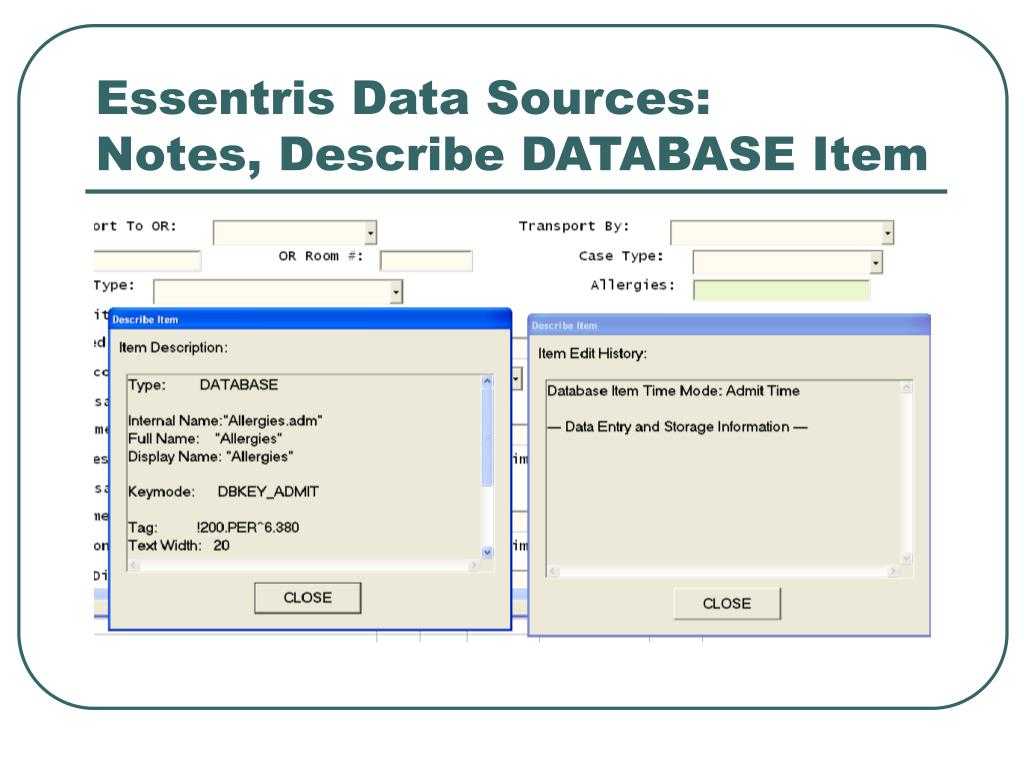Viewport: 1024px width, 768px height.
Task: Click the 'Allergies:' form label
Action: tap(632, 285)
